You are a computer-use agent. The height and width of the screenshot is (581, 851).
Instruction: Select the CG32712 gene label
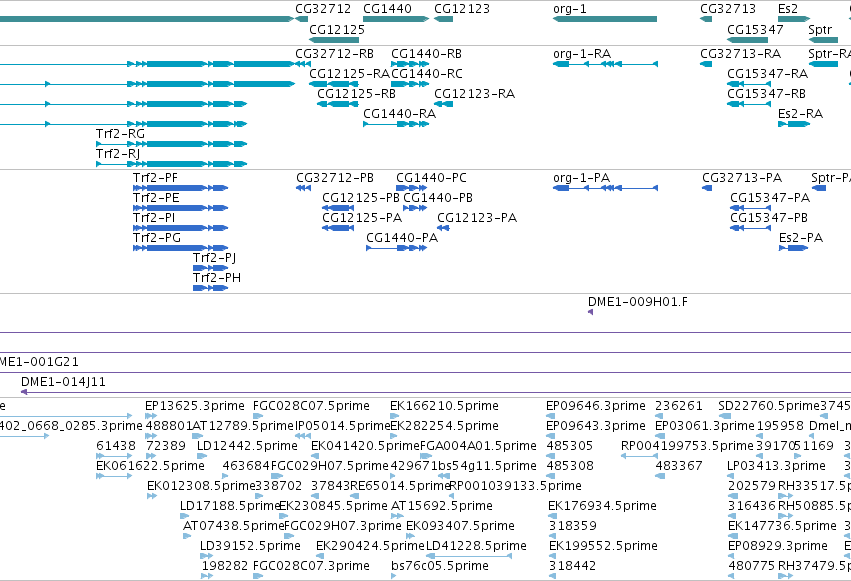pyautogui.click(x=323, y=9)
